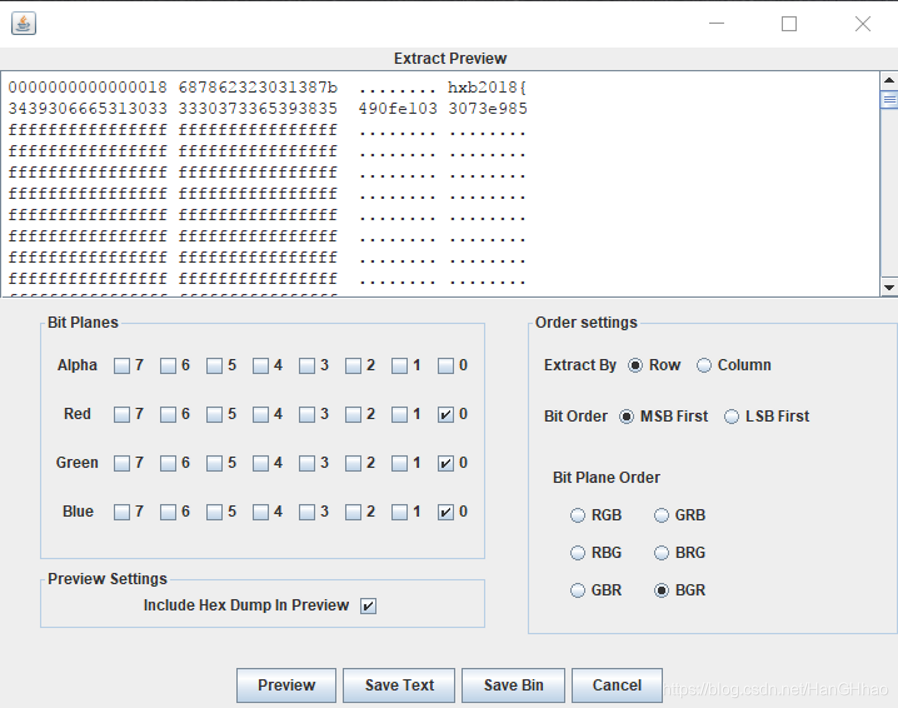898x708 pixels.
Task: Choose GBR bit plane order
Action: coord(578,591)
